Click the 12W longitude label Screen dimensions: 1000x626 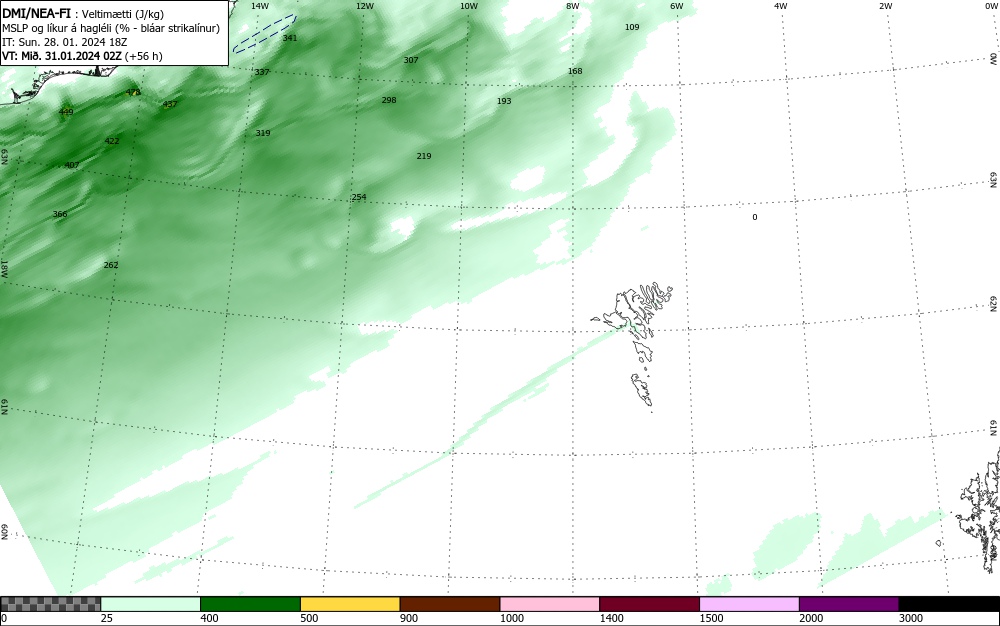(x=364, y=6)
